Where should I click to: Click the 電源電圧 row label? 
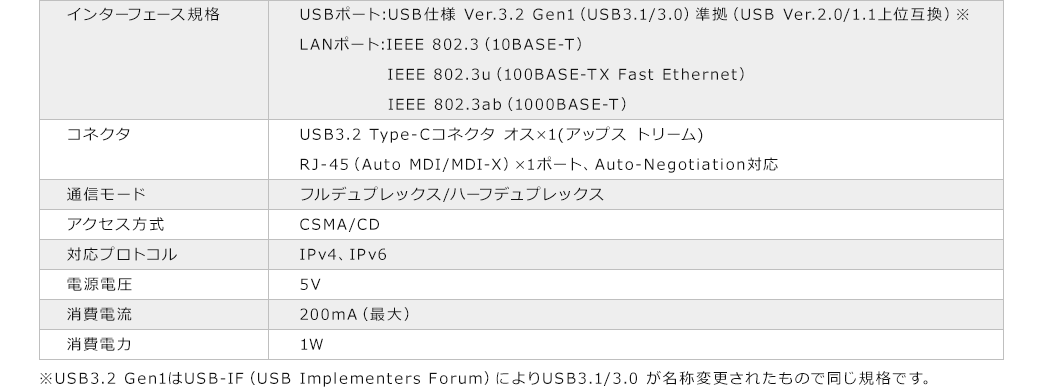coord(99,284)
